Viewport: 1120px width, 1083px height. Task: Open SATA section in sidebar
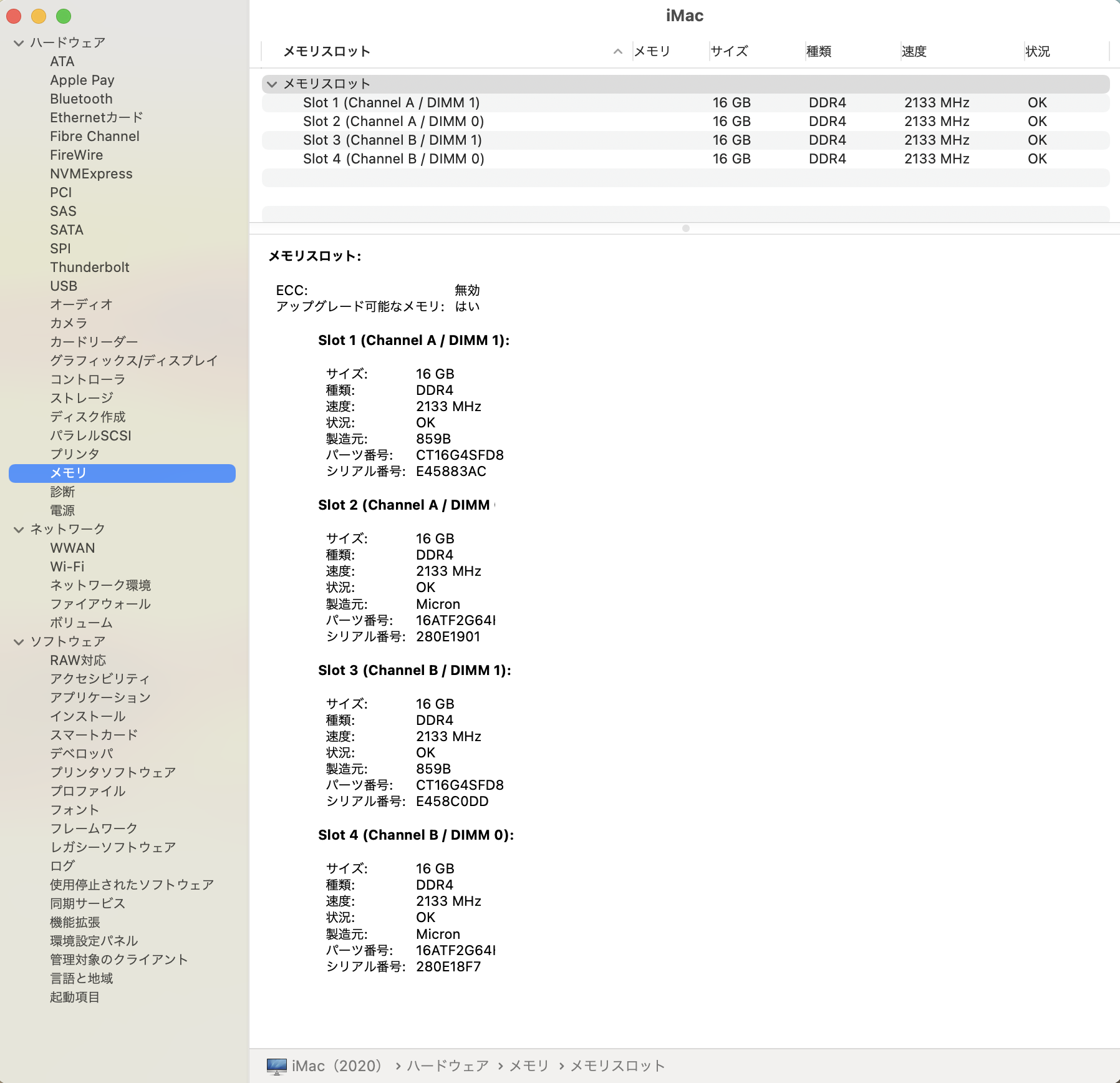point(67,230)
